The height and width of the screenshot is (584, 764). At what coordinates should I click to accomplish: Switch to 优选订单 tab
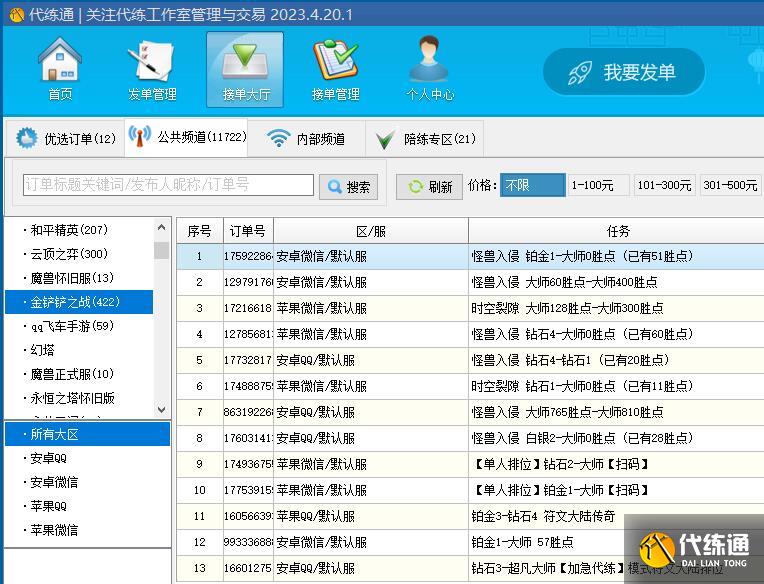[66, 139]
